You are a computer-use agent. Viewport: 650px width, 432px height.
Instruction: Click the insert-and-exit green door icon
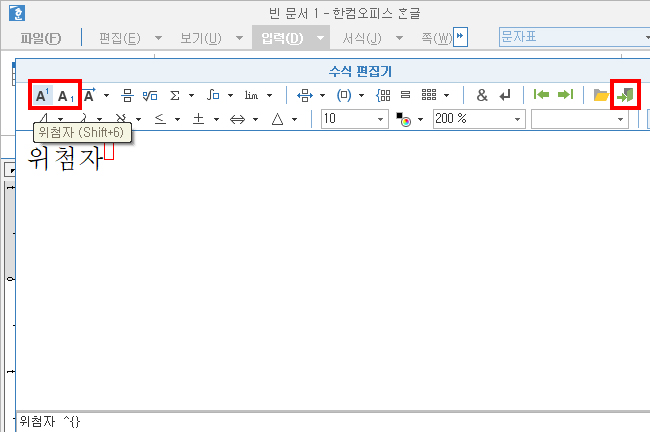pyautogui.click(x=625, y=95)
